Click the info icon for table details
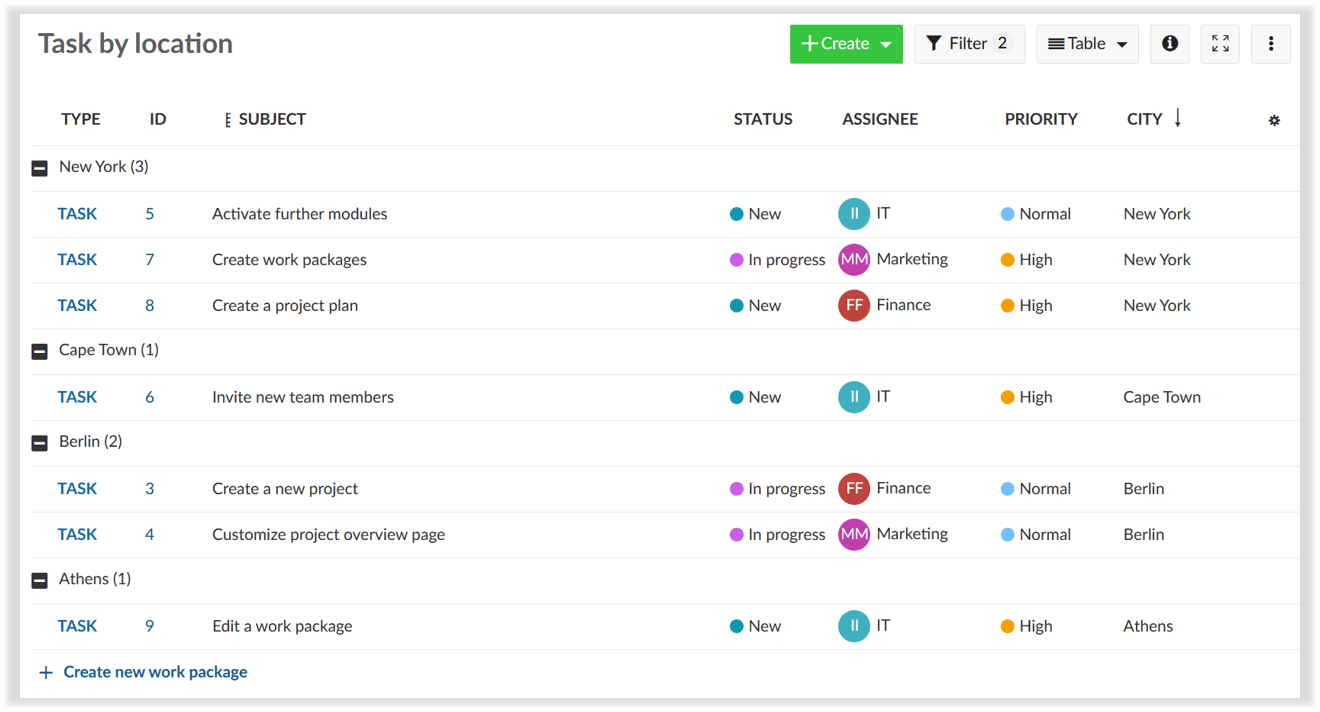The height and width of the screenshot is (712, 1320). click(x=1169, y=43)
